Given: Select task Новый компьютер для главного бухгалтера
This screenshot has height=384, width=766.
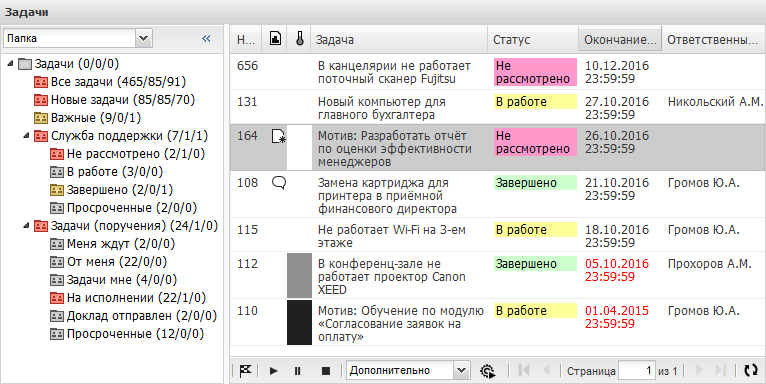Looking at the screenshot, I should click(x=382, y=108).
